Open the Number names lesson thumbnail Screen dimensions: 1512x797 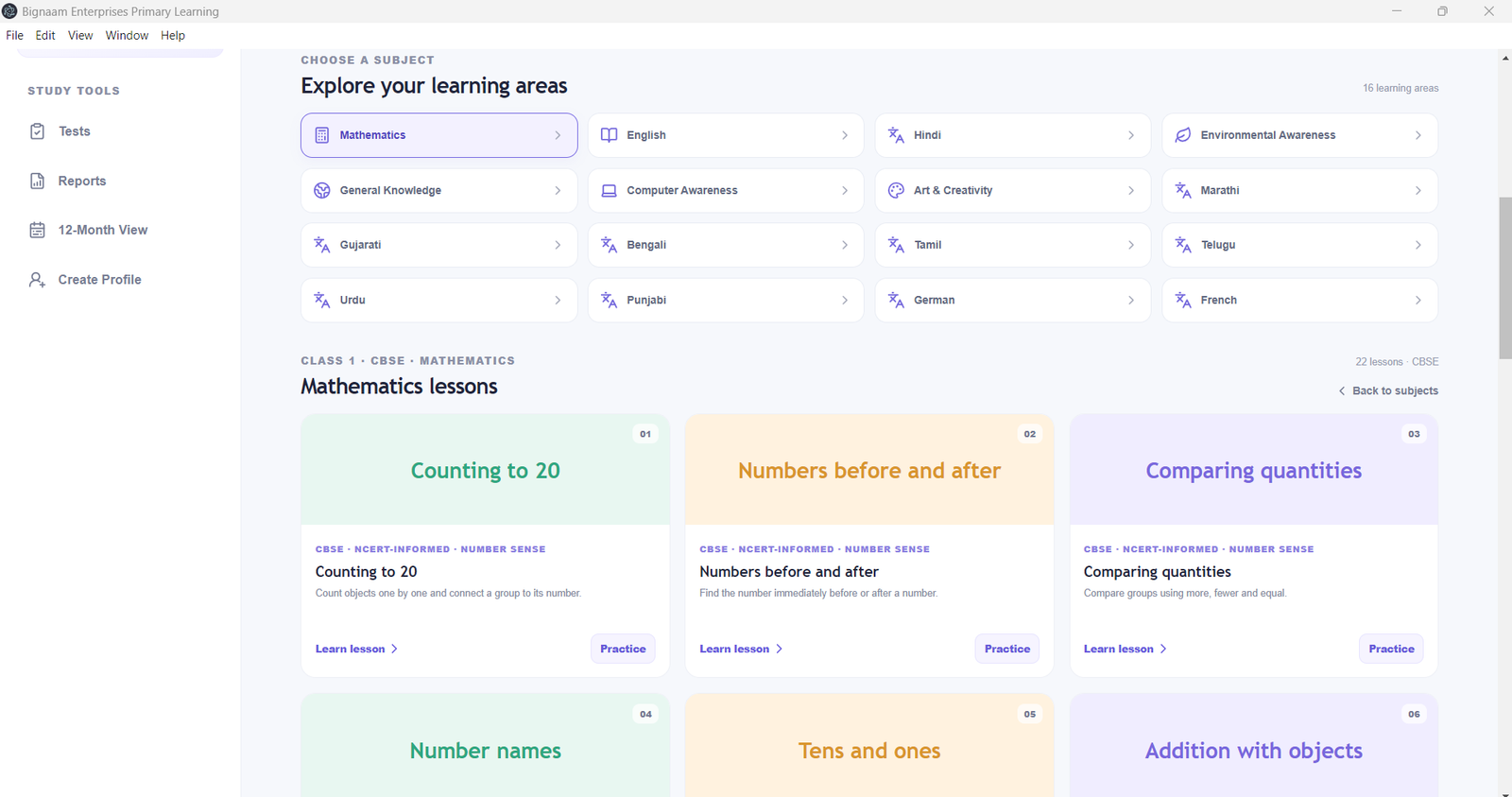pos(486,745)
